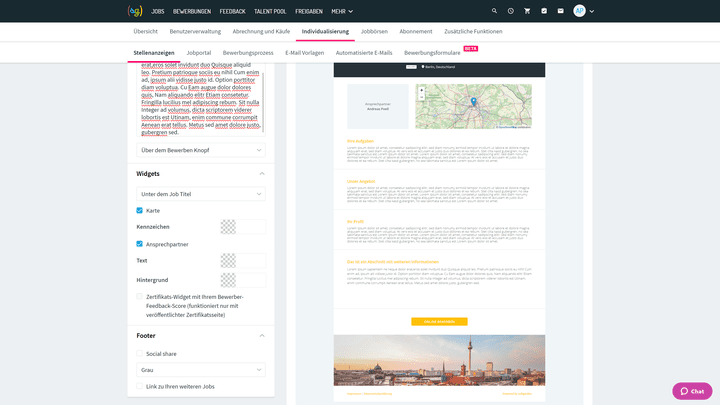The width and height of the screenshot is (720, 405).
Task: Click the Berlin, Deutschland location text
Action: (440, 67)
